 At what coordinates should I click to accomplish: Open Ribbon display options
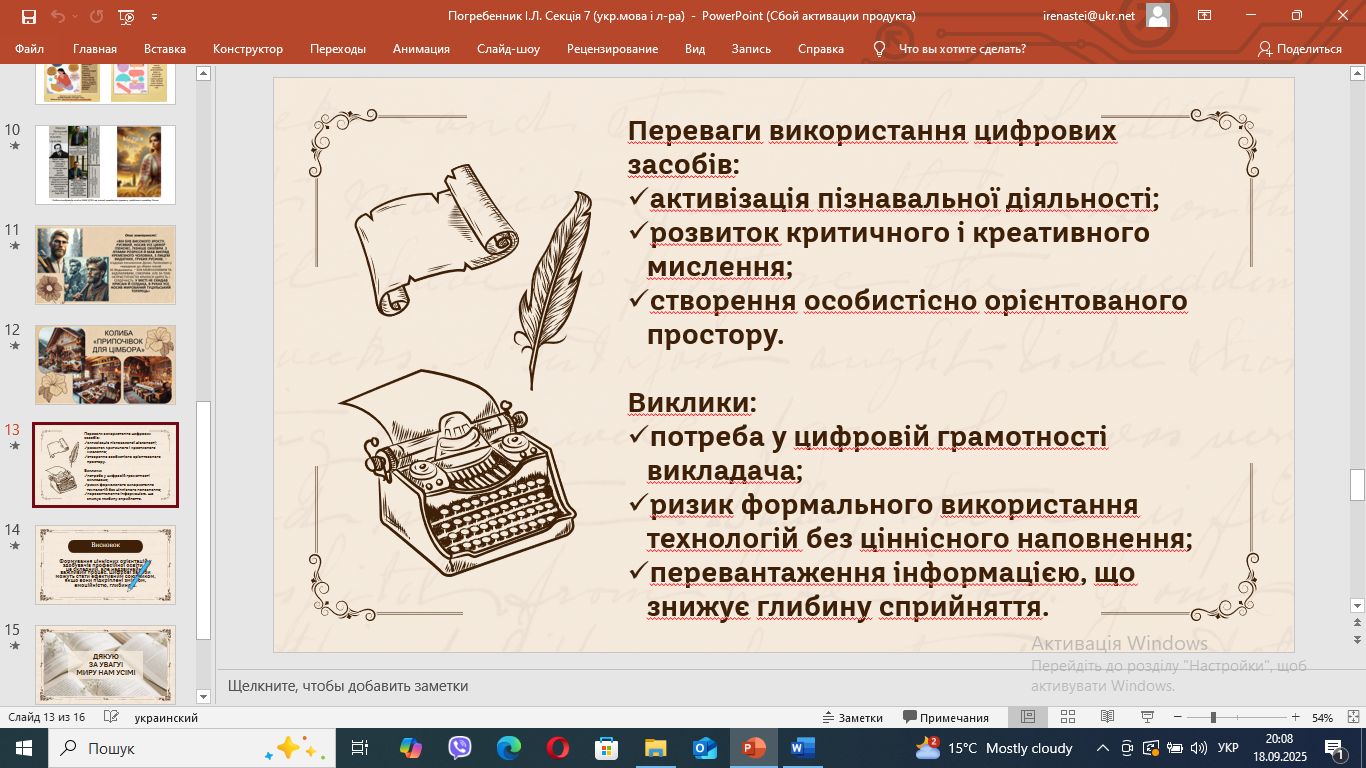coord(1204,16)
